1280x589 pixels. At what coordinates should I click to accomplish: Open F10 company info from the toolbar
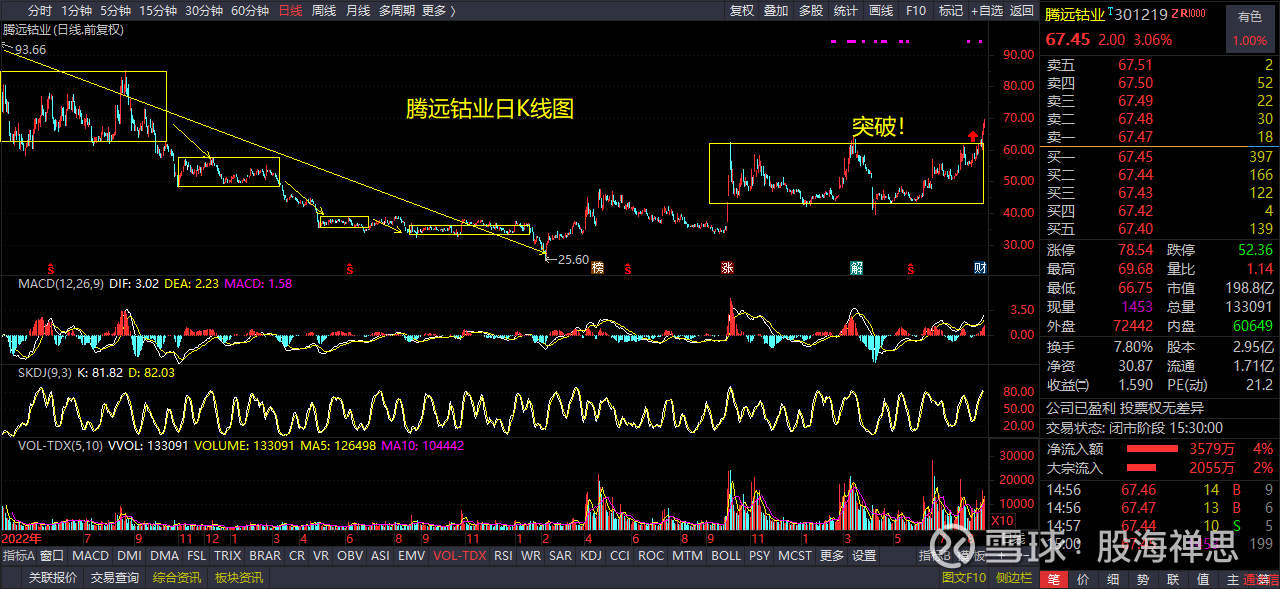pos(916,11)
